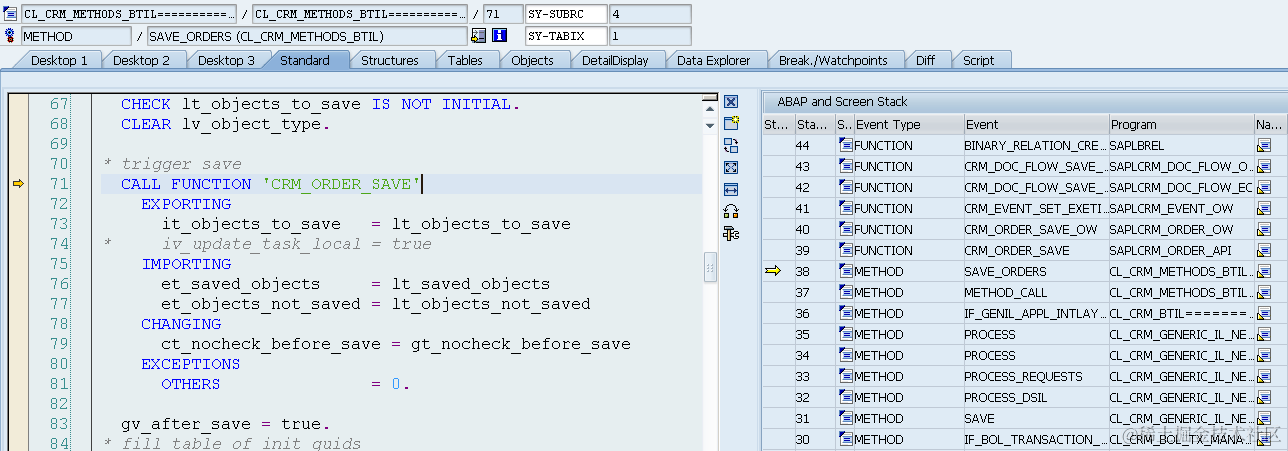Click SAVE_ORDERS (CL_CRM_METHODS_BTIL) event field
Viewport: 1288px width, 451px height.
click(306, 36)
